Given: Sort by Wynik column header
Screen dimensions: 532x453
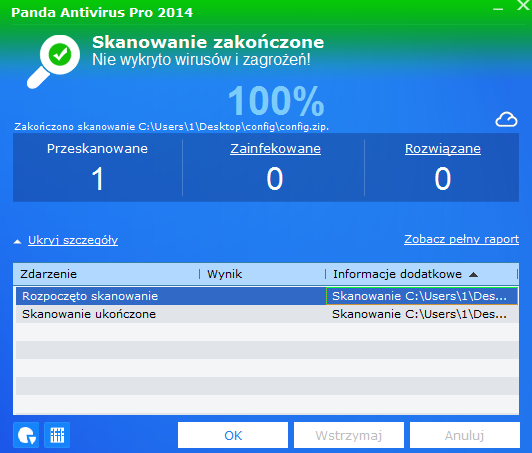Looking at the screenshot, I should 263,274.
